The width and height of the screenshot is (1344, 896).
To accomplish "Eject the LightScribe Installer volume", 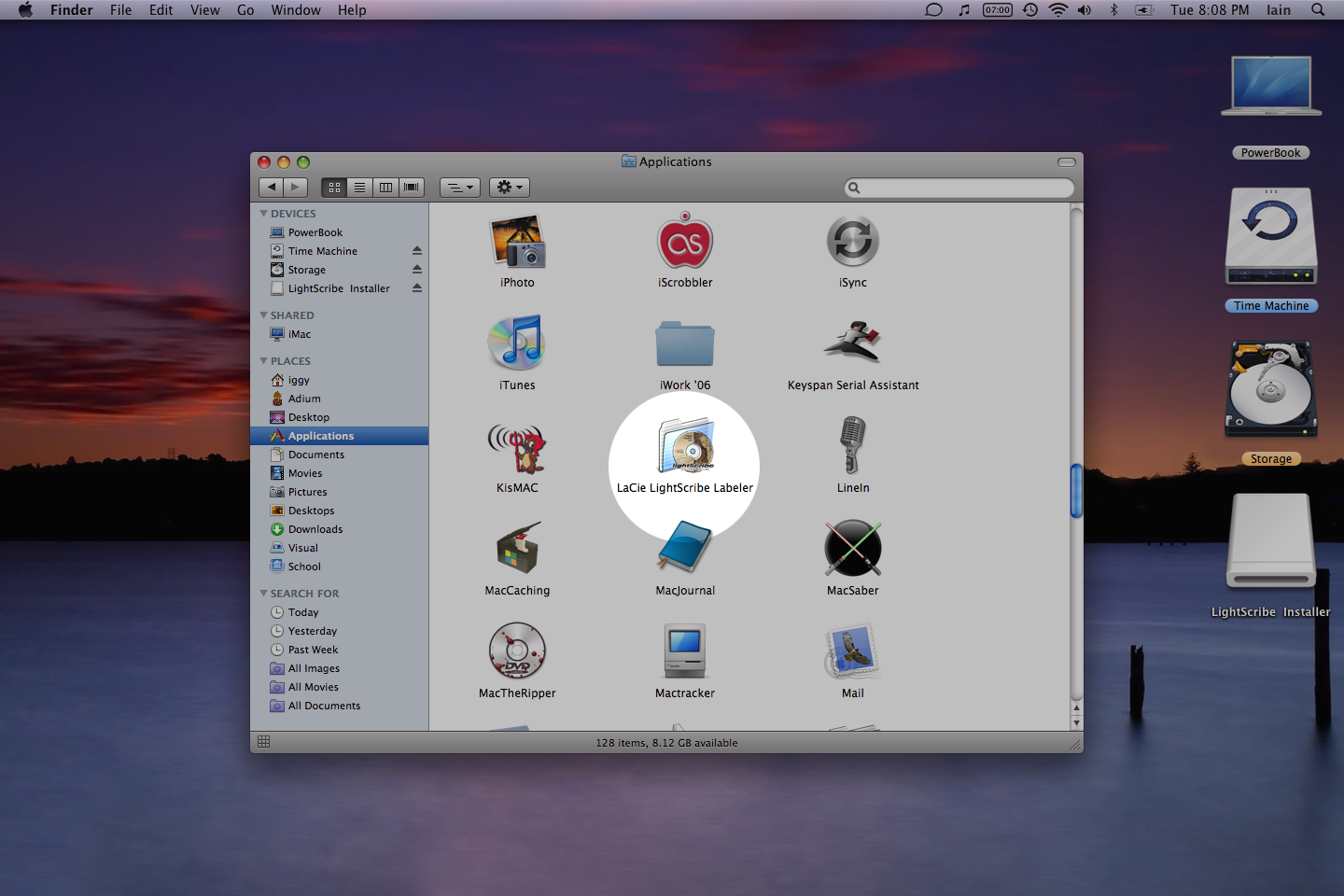I will (x=417, y=288).
